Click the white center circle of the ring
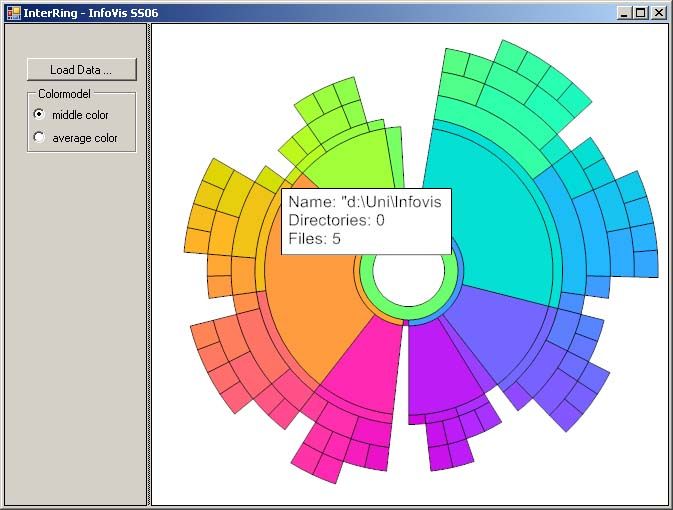This screenshot has height=510, width=673. click(409, 279)
